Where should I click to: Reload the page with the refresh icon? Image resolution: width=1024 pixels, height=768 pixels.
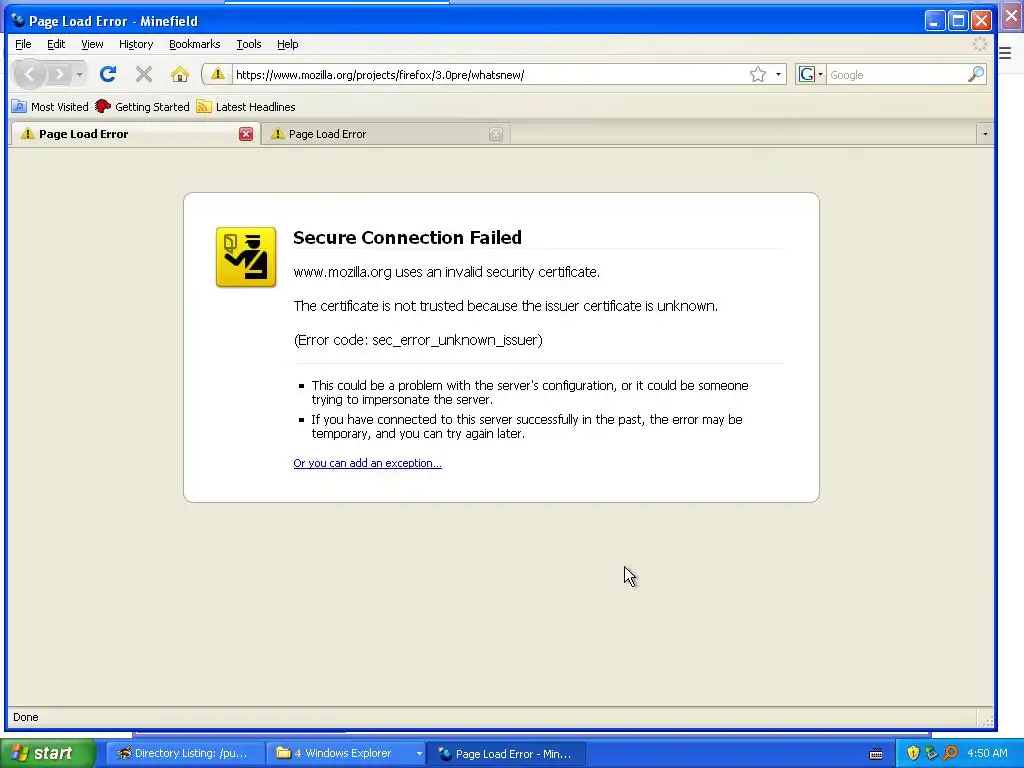coord(108,74)
